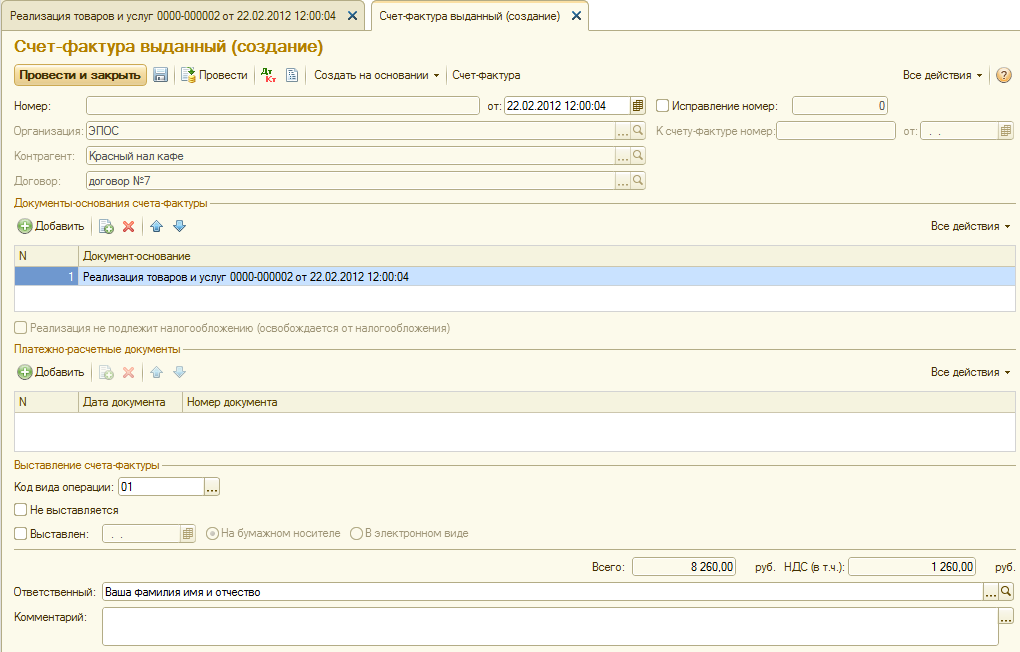Toggle Реализация не подлежит налогообложению checkbox
The image size is (1020, 652).
[21, 328]
